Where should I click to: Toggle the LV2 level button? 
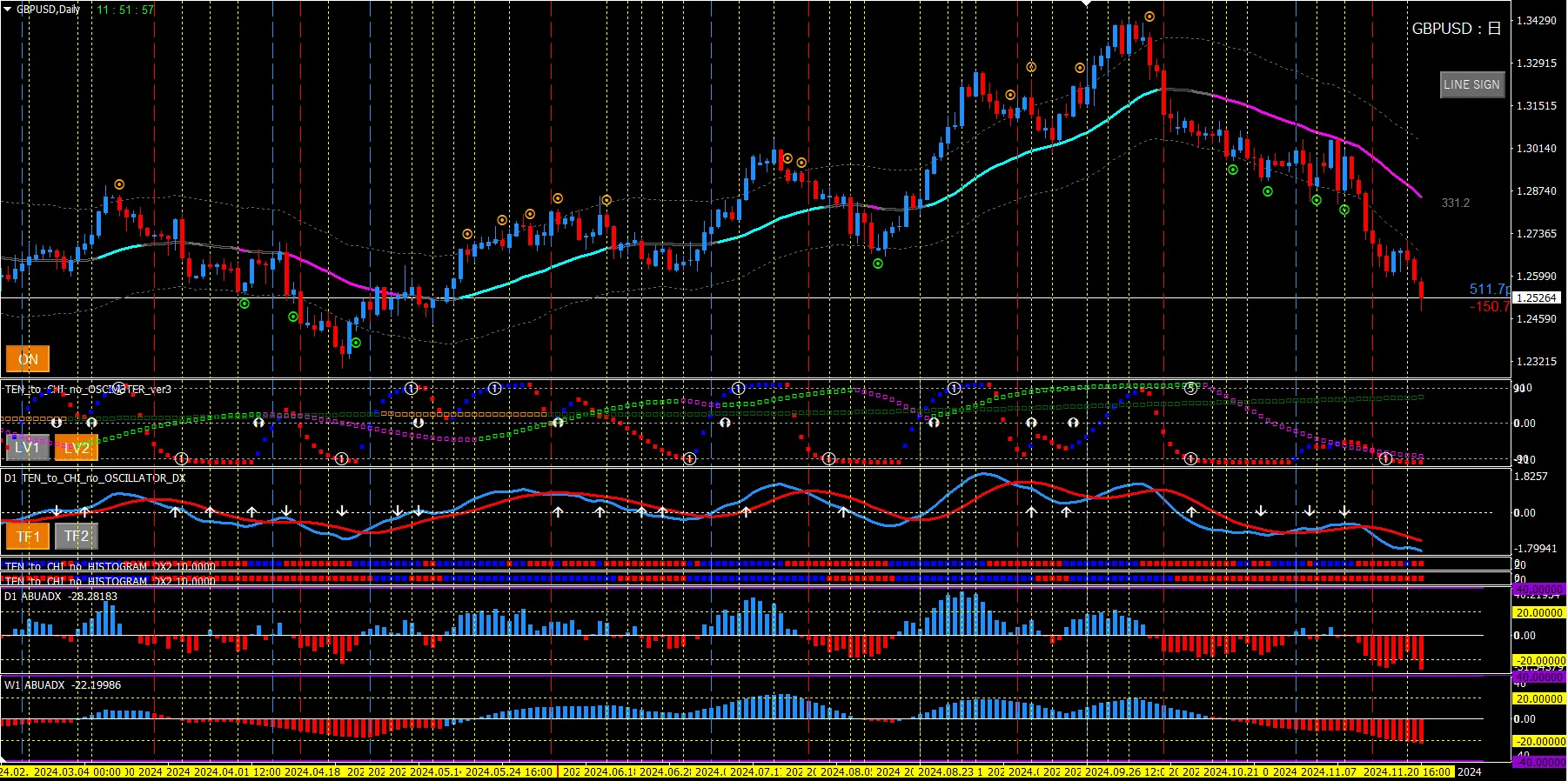[x=77, y=448]
